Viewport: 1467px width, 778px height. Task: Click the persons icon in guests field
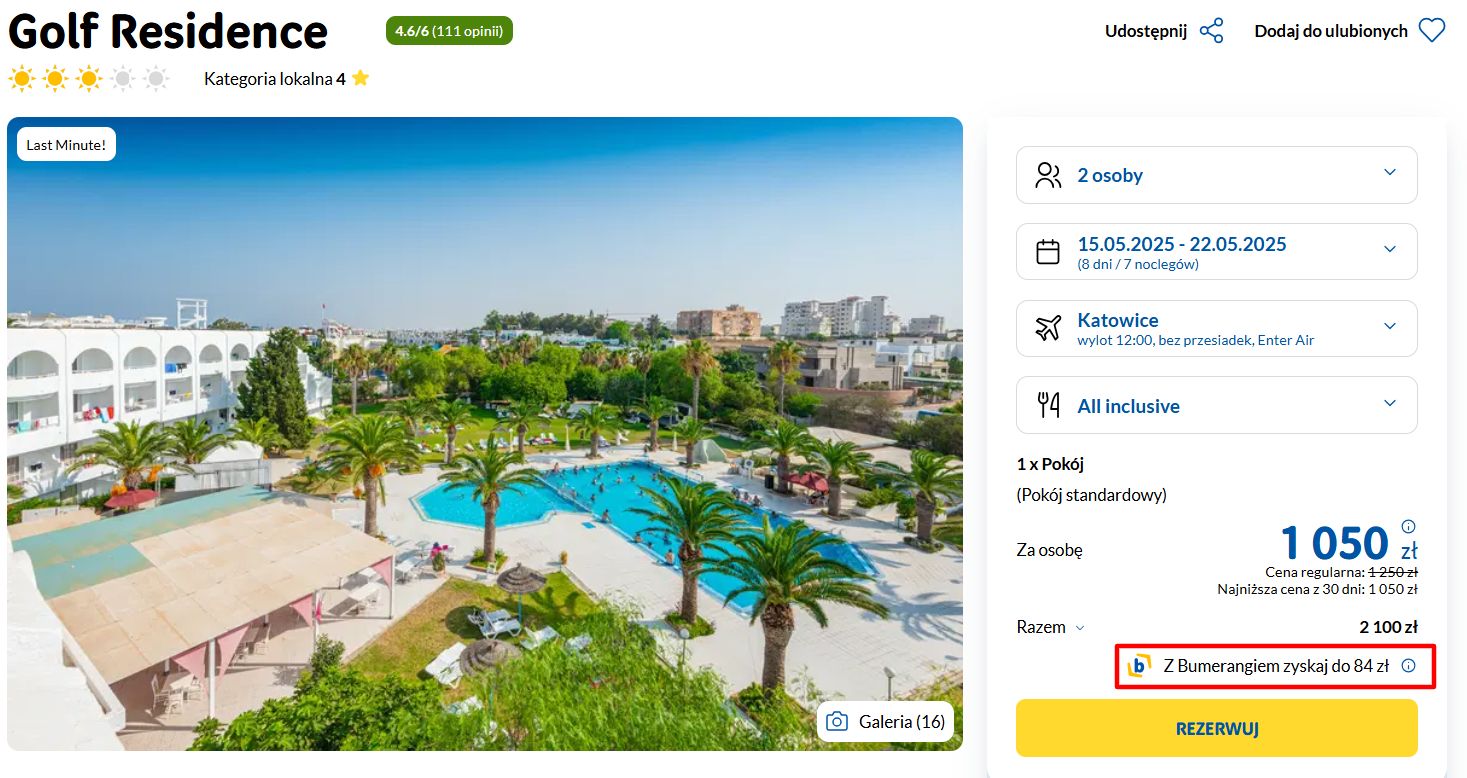[x=1048, y=175]
